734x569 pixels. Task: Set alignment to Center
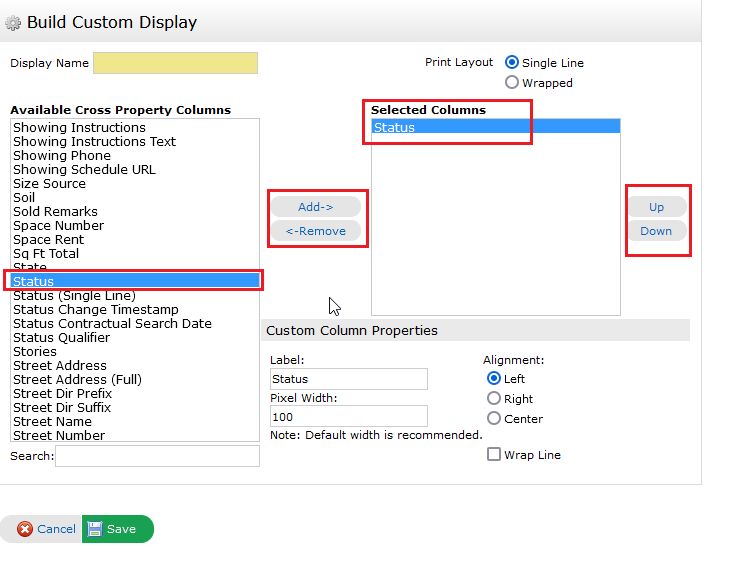coord(493,418)
